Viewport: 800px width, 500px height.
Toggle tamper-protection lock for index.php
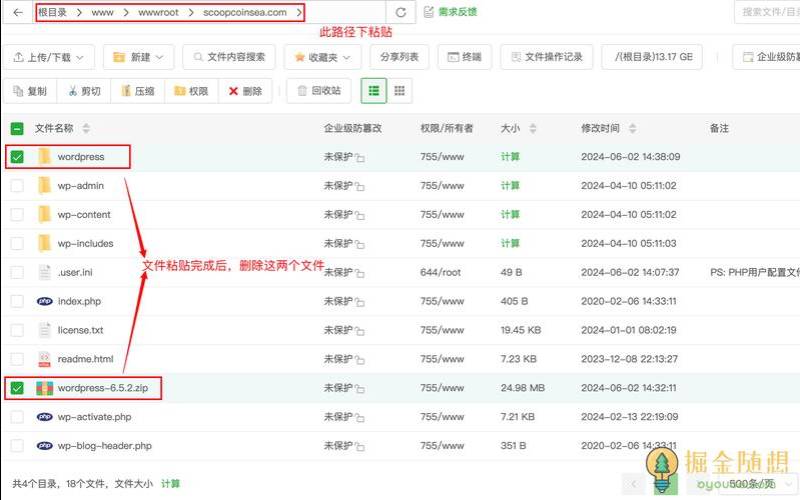[360, 302]
